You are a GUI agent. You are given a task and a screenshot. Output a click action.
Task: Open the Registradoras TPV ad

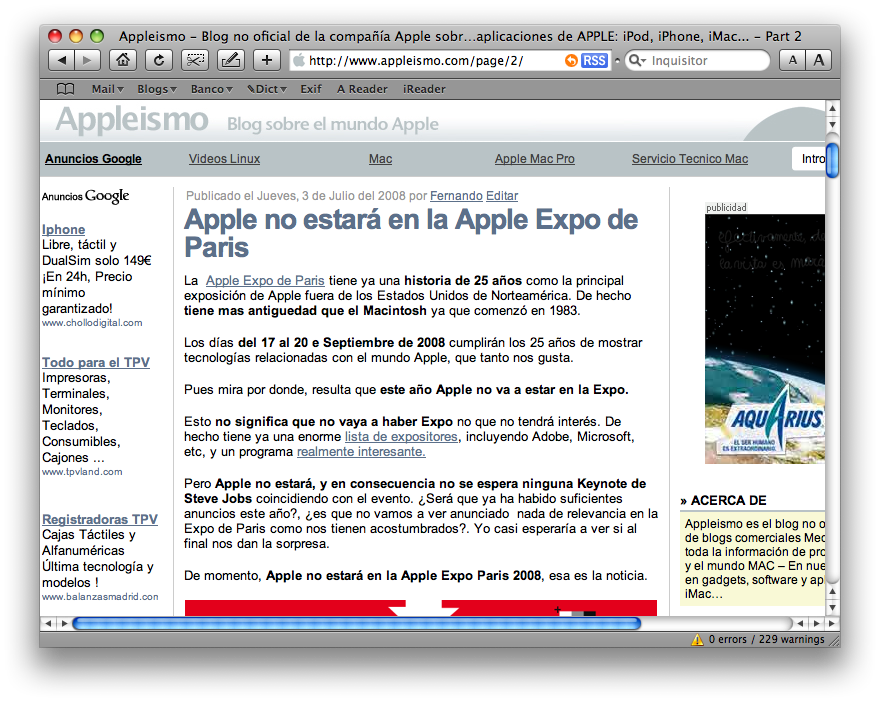(100, 520)
